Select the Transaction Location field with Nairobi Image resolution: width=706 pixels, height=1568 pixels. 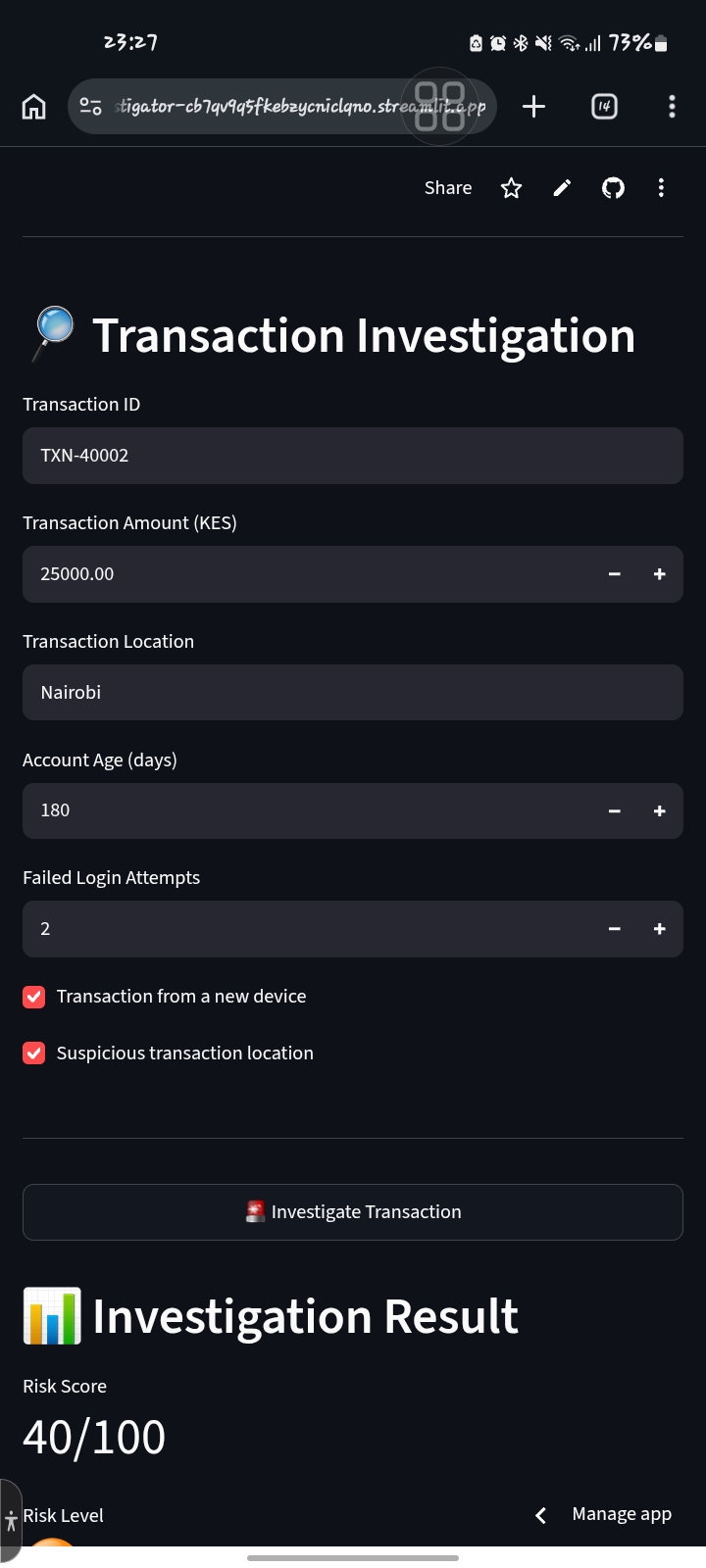click(353, 693)
